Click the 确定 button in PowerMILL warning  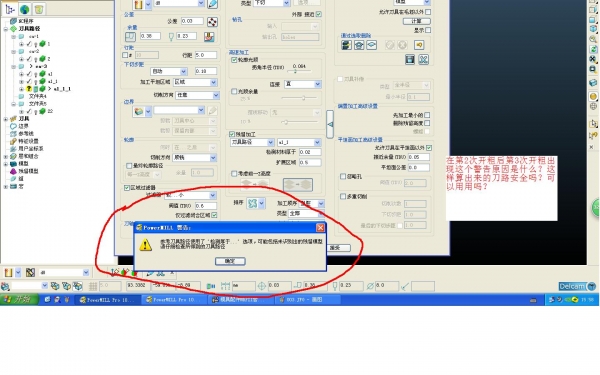coord(230,261)
